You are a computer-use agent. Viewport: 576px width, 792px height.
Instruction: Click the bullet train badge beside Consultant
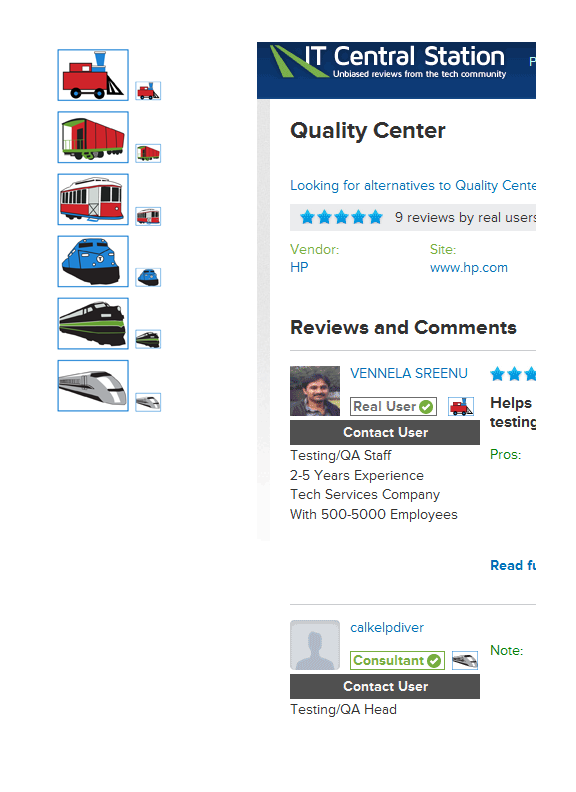click(465, 660)
